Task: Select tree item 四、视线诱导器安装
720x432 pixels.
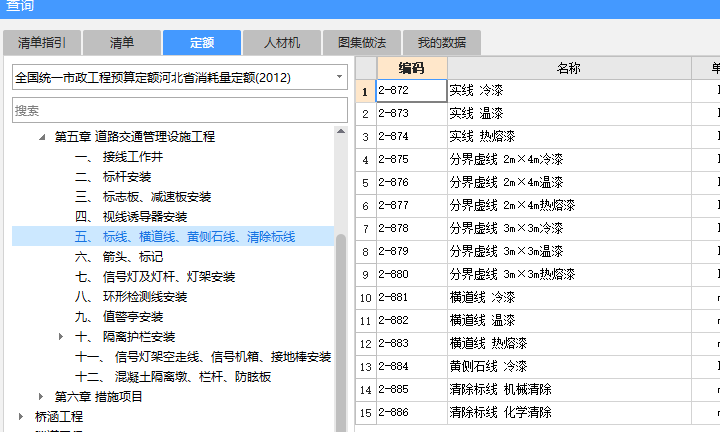Action: pyautogui.click(x=131, y=217)
